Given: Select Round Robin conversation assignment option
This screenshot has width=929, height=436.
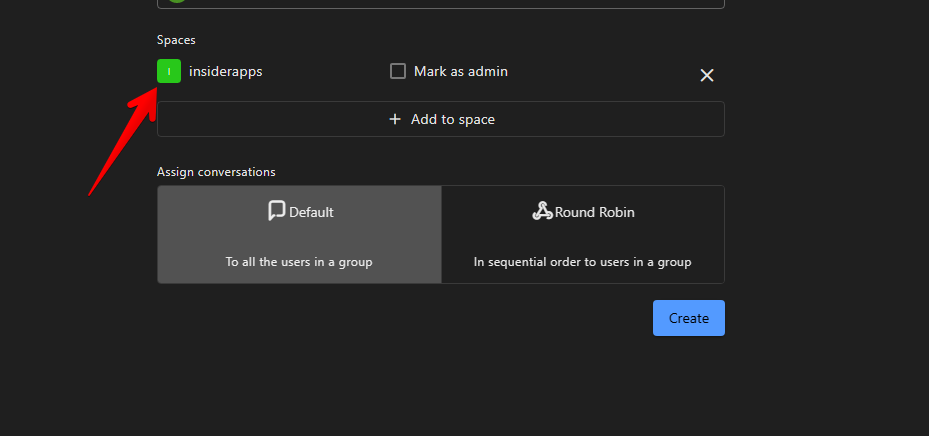Looking at the screenshot, I should 582,235.
